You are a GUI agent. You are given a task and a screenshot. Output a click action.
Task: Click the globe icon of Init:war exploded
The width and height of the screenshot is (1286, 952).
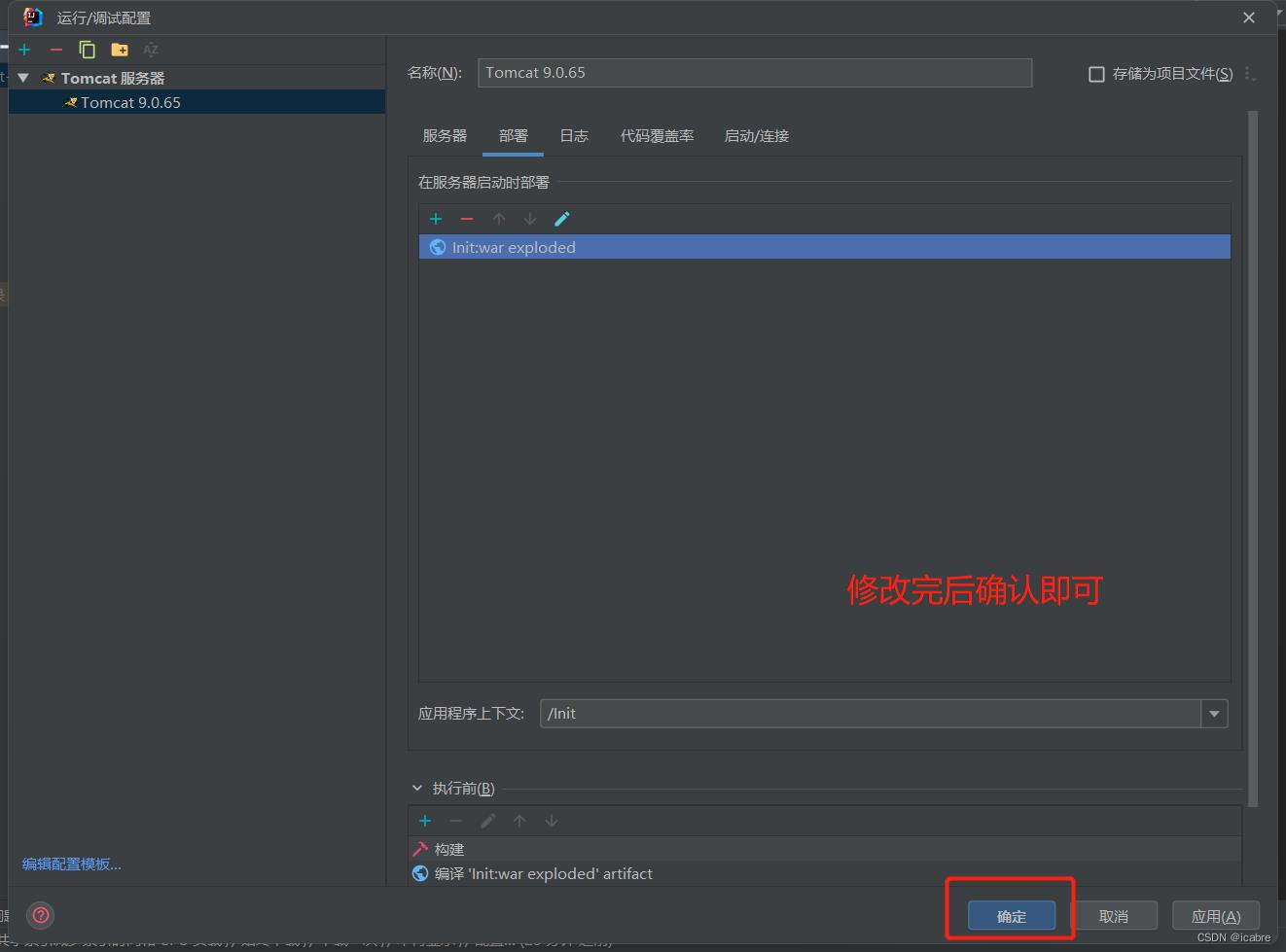(x=438, y=247)
